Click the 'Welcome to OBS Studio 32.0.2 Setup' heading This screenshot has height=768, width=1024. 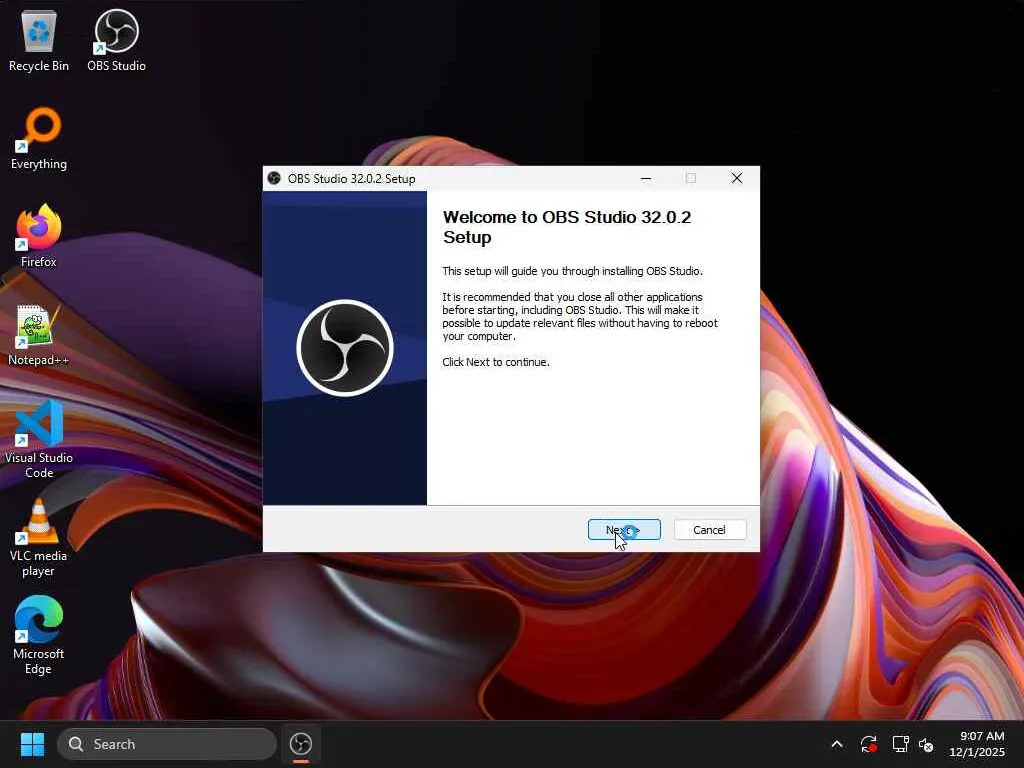pyautogui.click(x=566, y=227)
